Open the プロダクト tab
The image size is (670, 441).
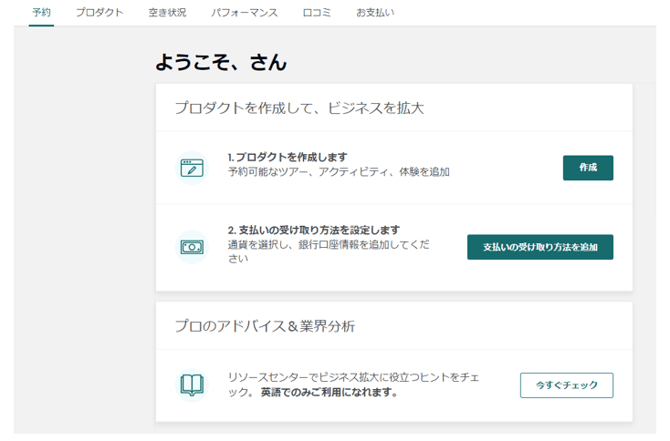point(100,13)
